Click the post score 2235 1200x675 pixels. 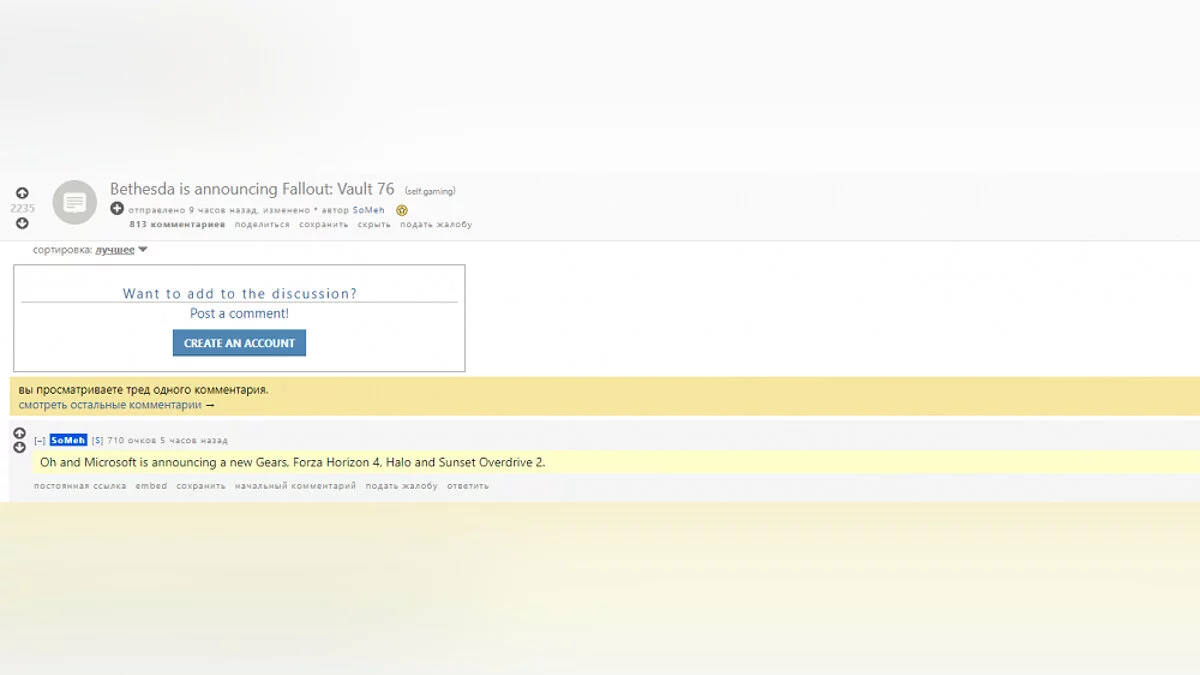click(x=22, y=208)
